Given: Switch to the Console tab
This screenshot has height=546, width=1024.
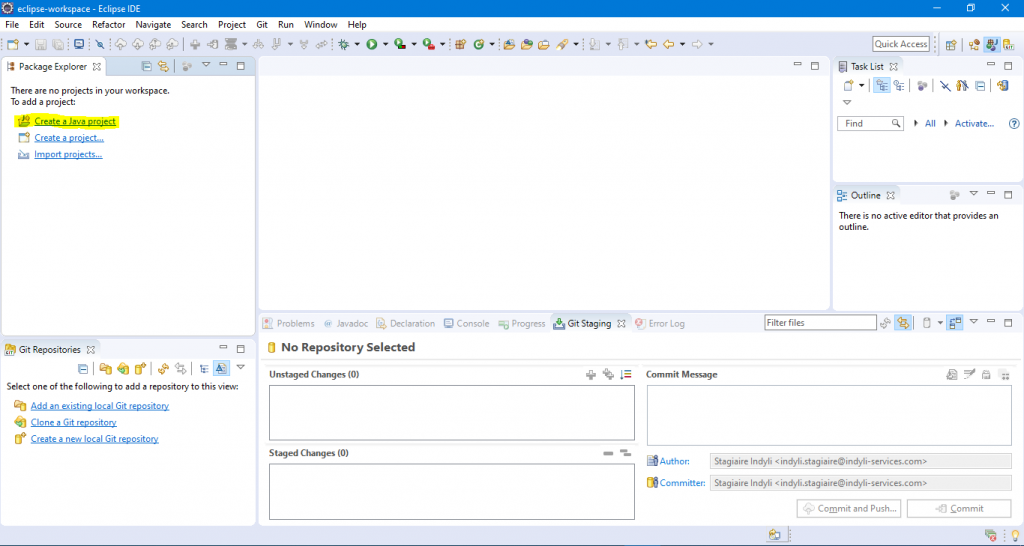Looking at the screenshot, I should pyautogui.click(x=466, y=323).
